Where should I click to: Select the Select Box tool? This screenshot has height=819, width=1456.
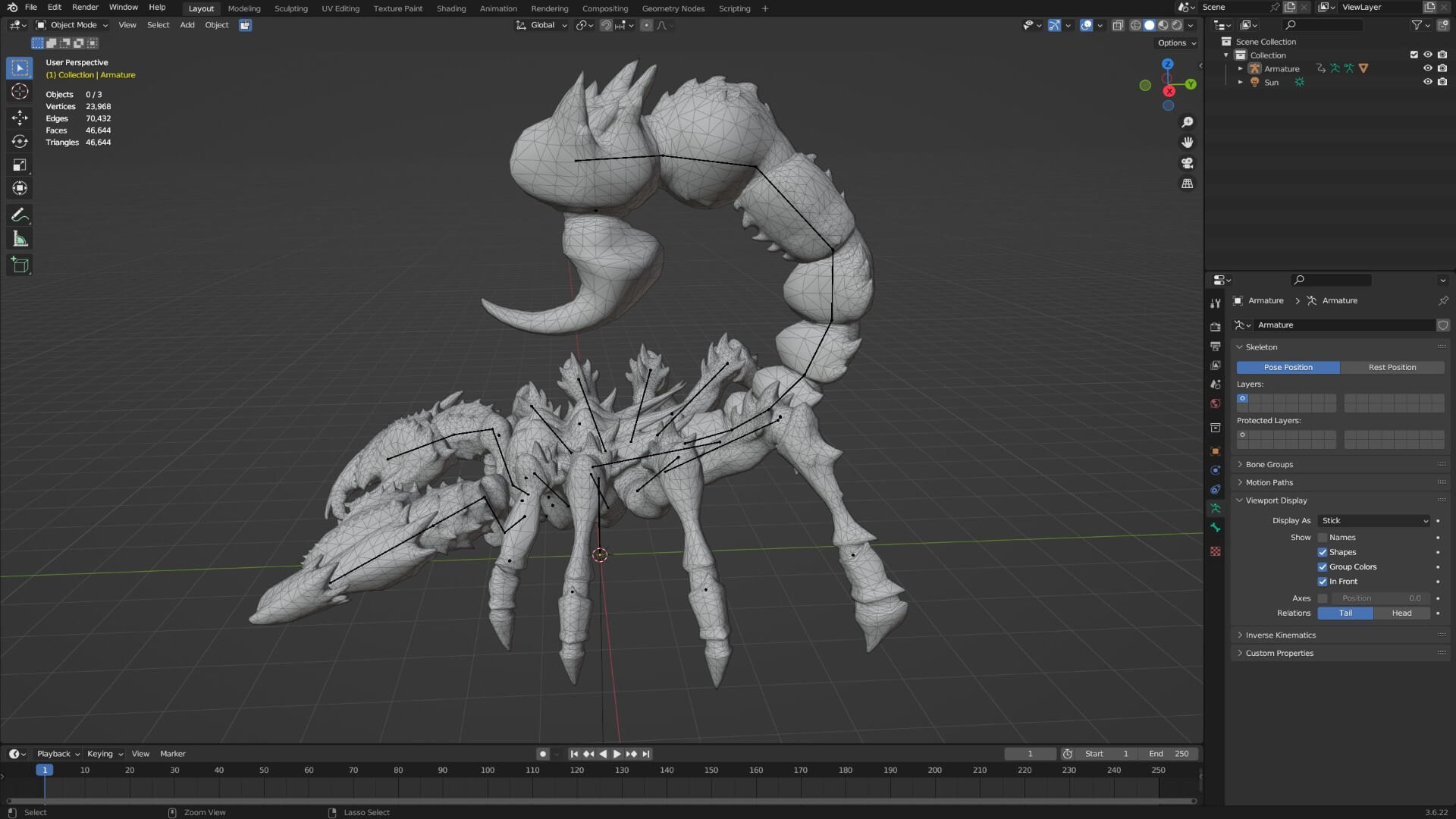[20, 68]
